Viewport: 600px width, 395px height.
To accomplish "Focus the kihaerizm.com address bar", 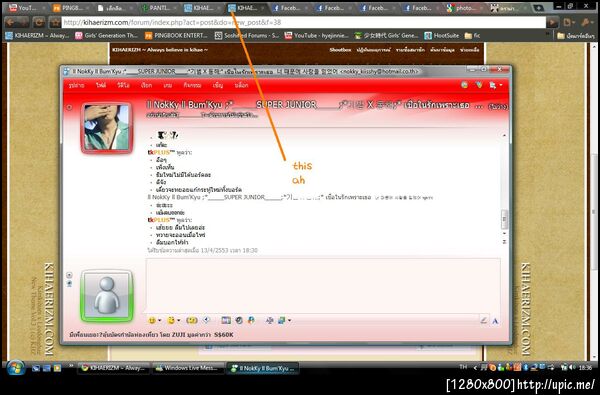I will 303,23.
